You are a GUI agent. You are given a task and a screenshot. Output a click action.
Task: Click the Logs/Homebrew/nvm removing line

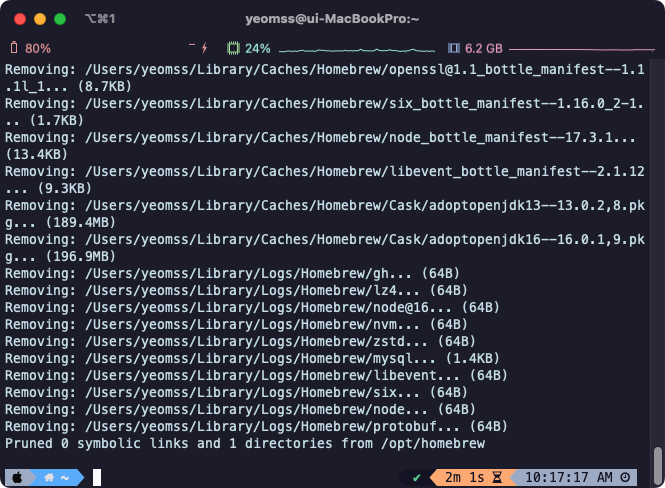click(236, 324)
